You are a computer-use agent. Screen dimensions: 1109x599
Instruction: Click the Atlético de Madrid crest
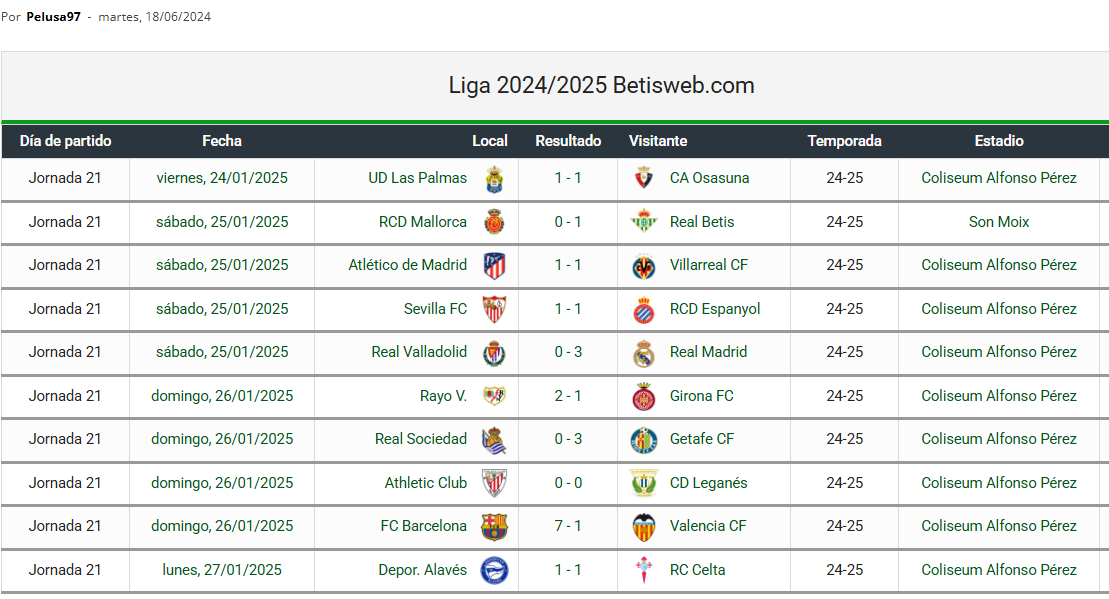494,266
